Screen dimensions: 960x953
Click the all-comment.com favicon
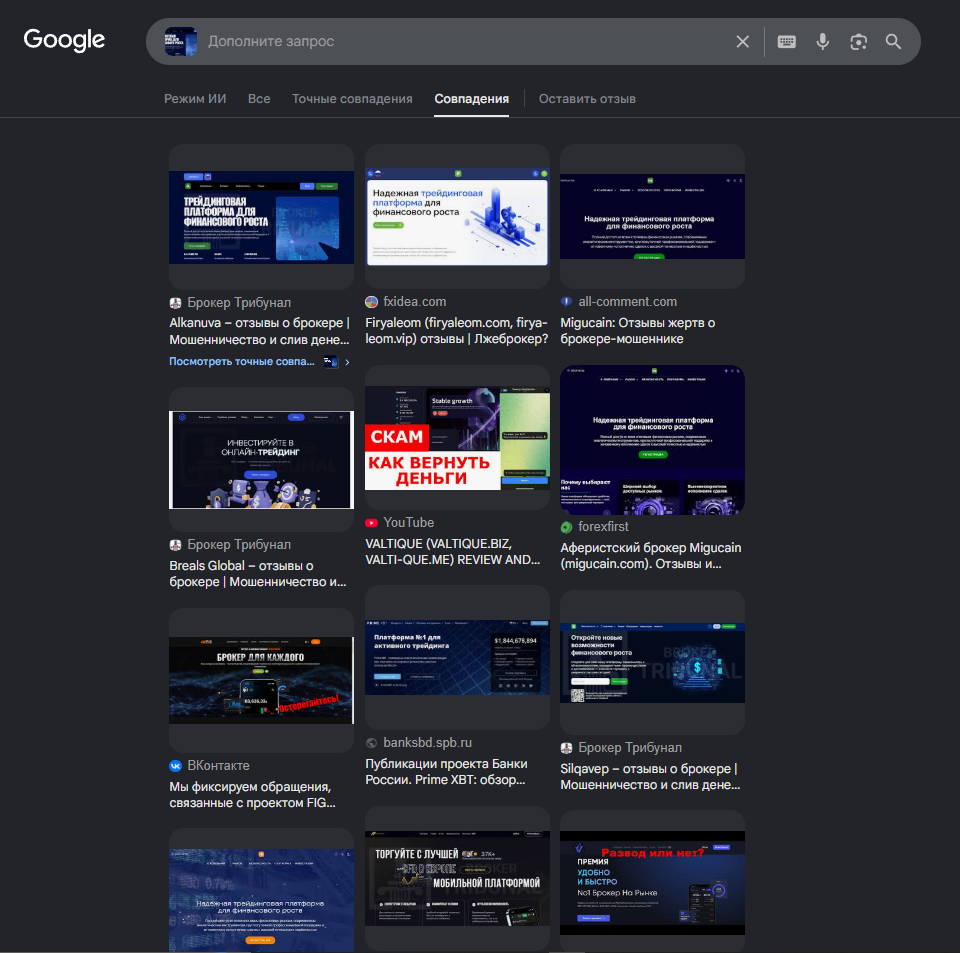566,302
